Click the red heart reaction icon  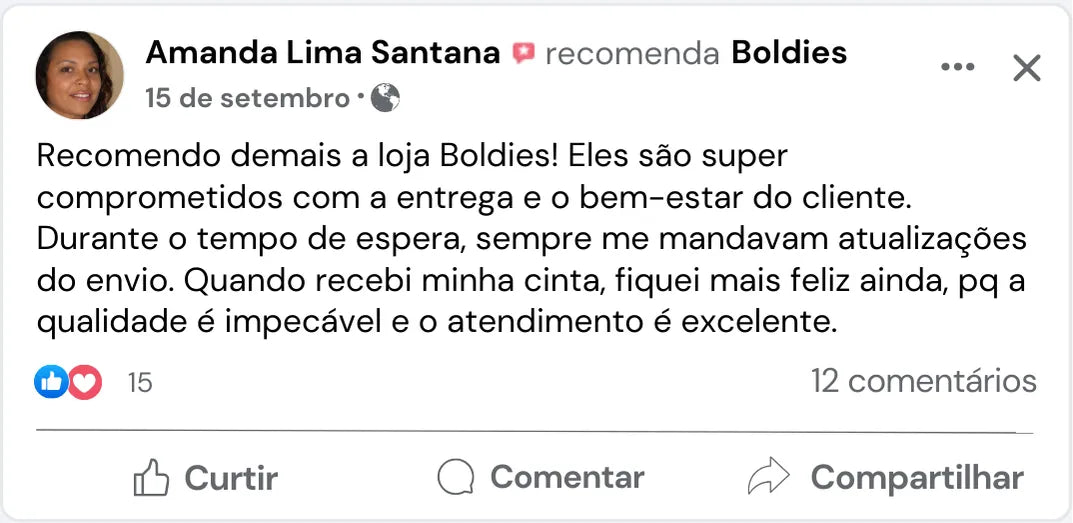(x=84, y=381)
